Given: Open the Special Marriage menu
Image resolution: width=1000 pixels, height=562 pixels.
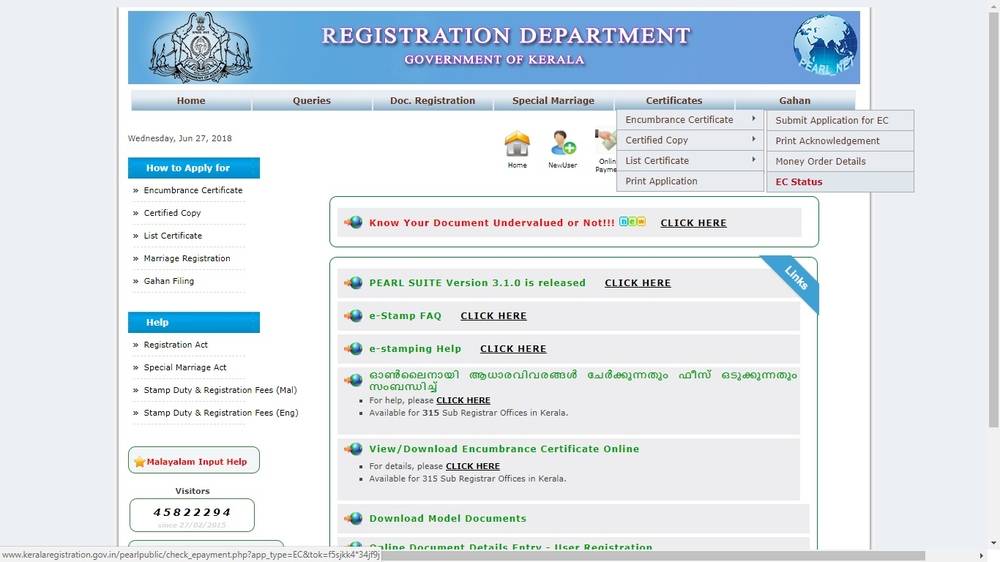Looking at the screenshot, I should pyautogui.click(x=554, y=101).
